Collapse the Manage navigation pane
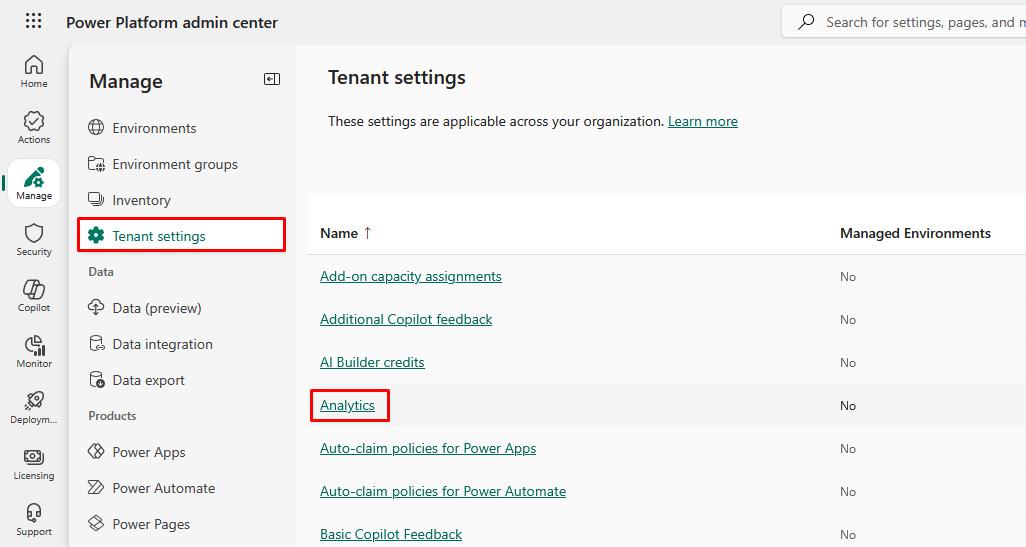The width and height of the screenshot is (1026, 547). [272, 79]
